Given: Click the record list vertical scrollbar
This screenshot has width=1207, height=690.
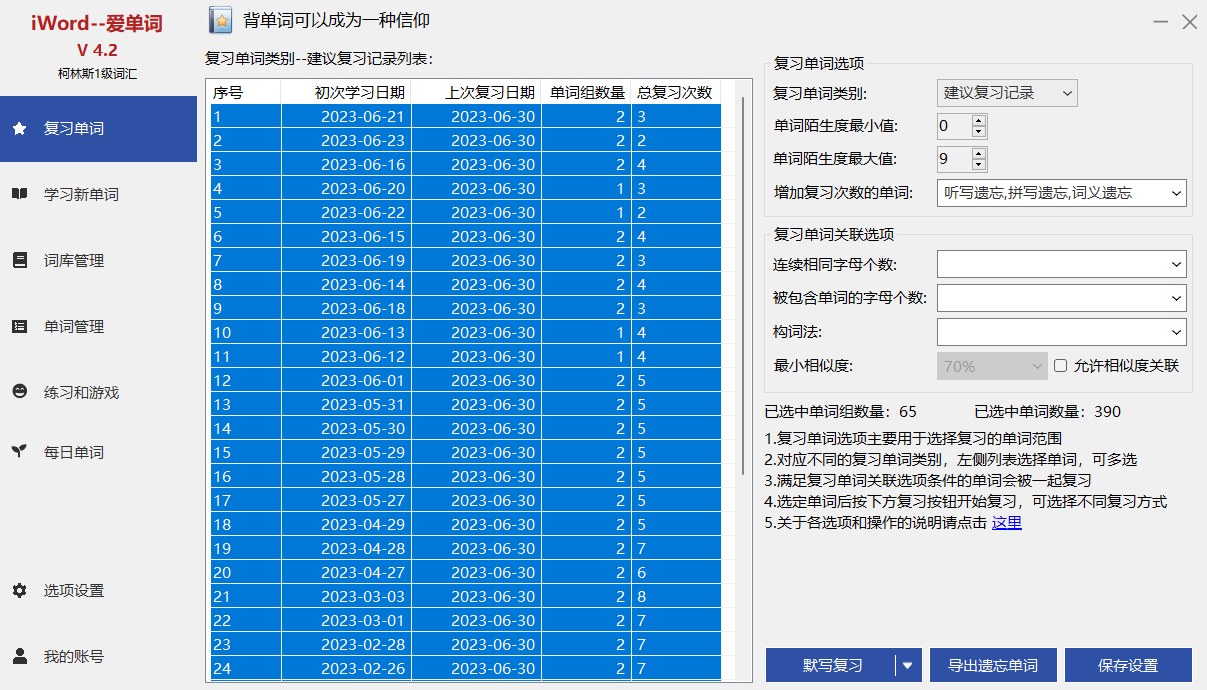Looking at the screenshot, I should click(x=742, y=300).
